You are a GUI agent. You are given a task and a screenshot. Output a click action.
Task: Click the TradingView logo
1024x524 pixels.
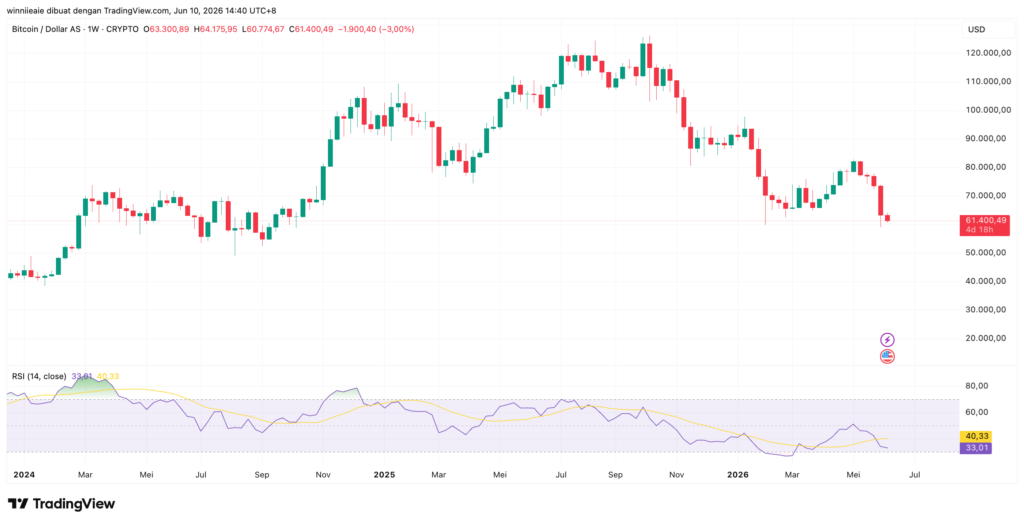61,504
